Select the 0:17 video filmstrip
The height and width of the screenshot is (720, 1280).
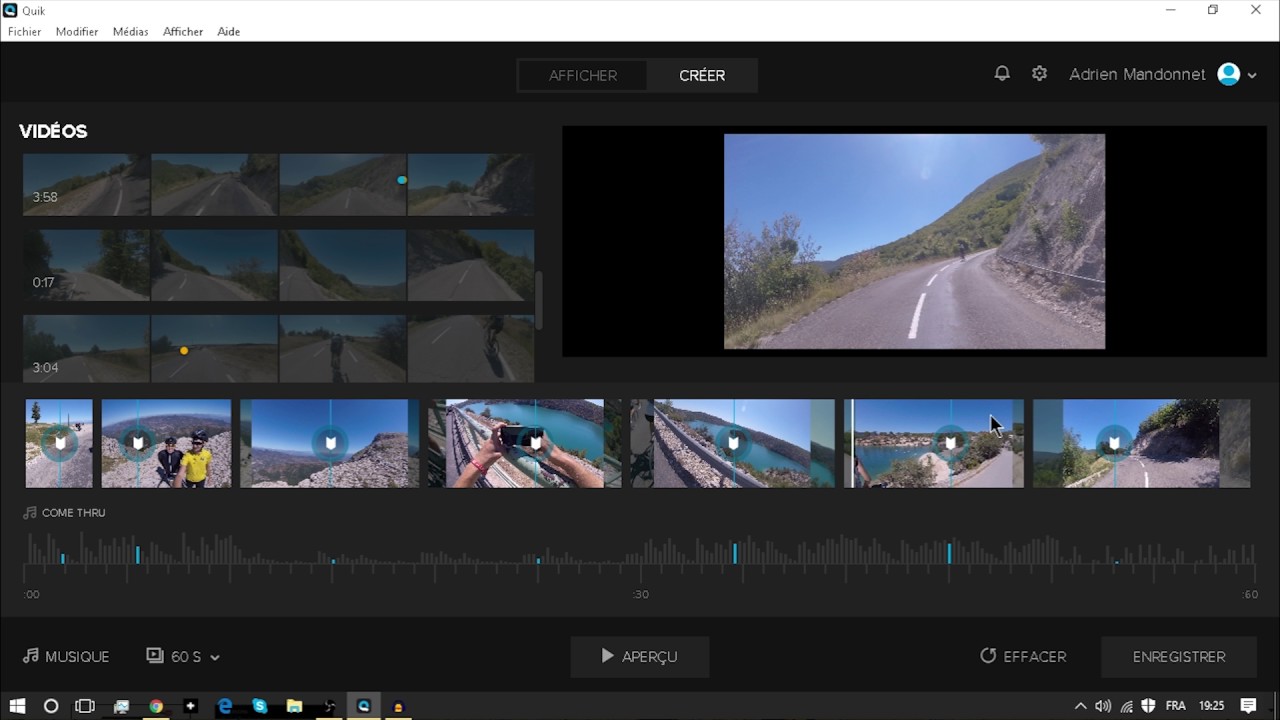(x=278, y=265)
